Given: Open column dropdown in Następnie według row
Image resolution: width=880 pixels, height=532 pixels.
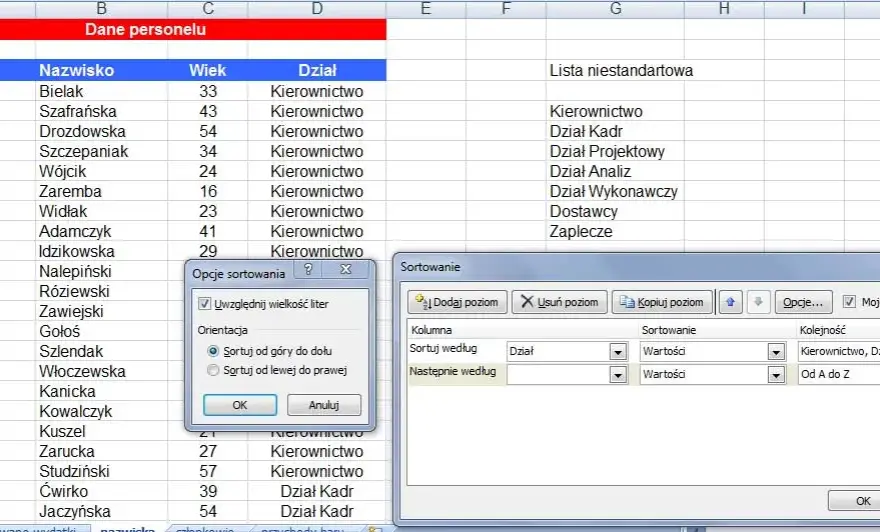Looking at the screenshot, I should tap(618, 374).
